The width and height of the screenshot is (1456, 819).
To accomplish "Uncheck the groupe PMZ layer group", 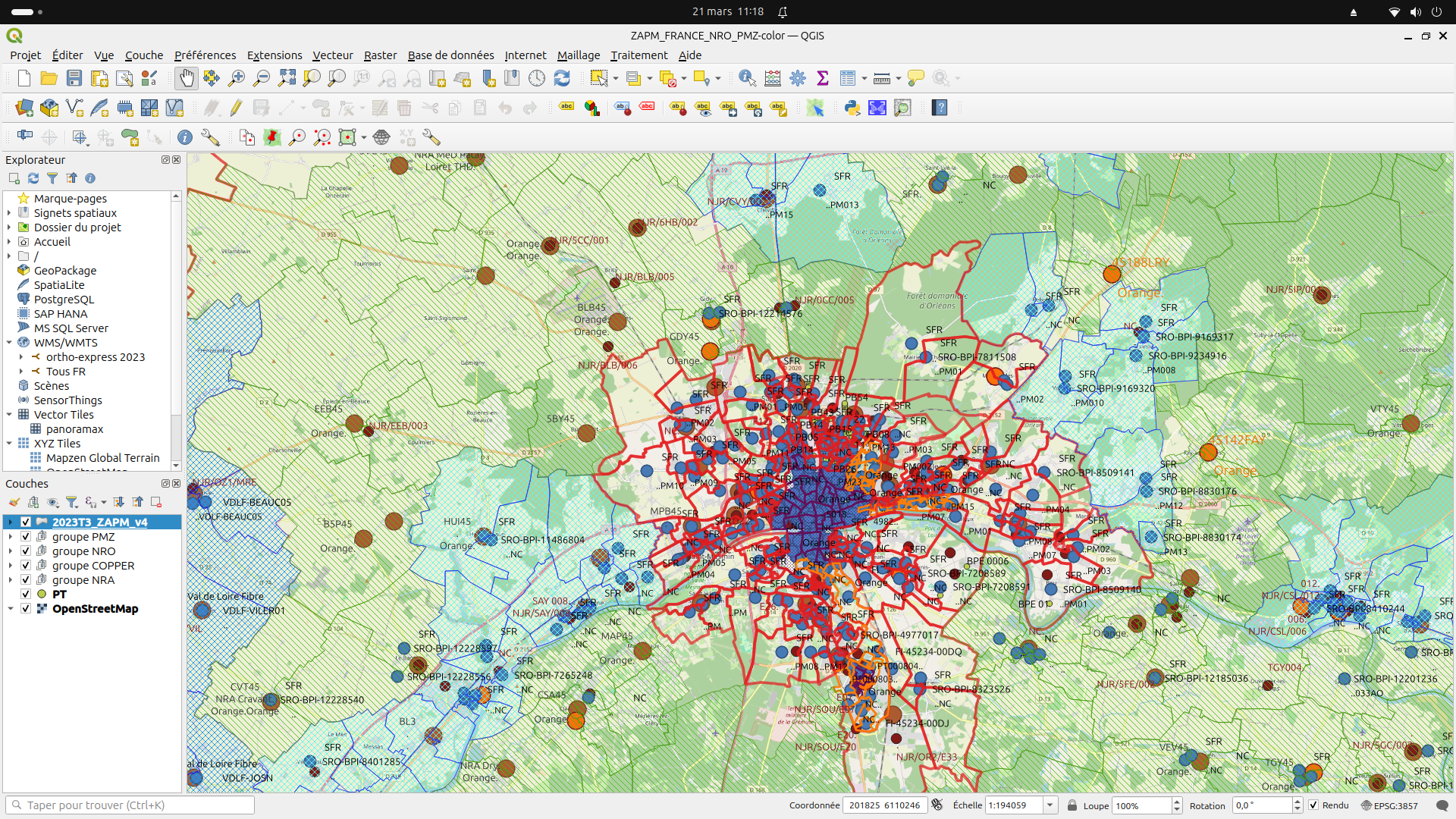I will click(x=26, y=536).
